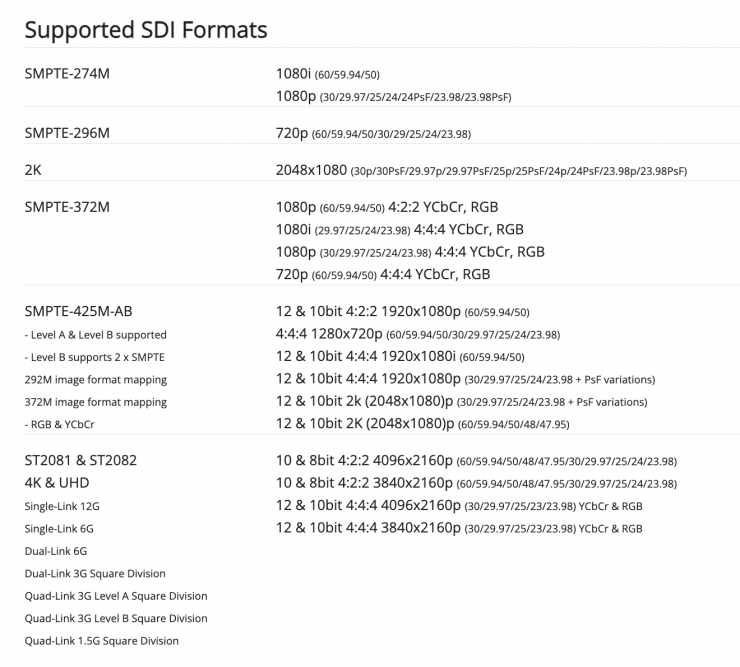Viewport: 740px width, 667px height.
Task: Click Quad-Link 3G Level A Square Division
Action: 114,596
